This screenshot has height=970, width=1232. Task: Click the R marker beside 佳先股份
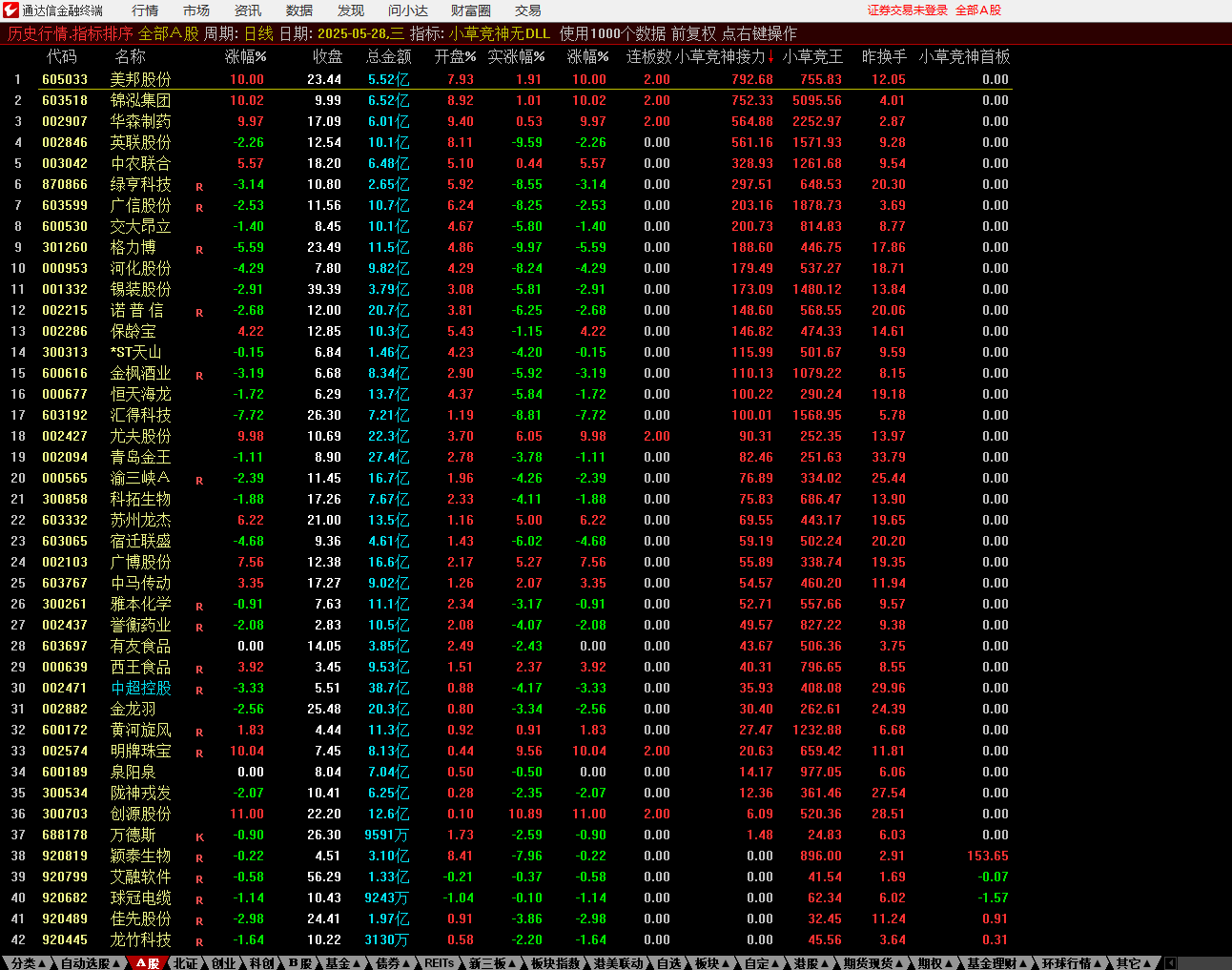[199, 921]
